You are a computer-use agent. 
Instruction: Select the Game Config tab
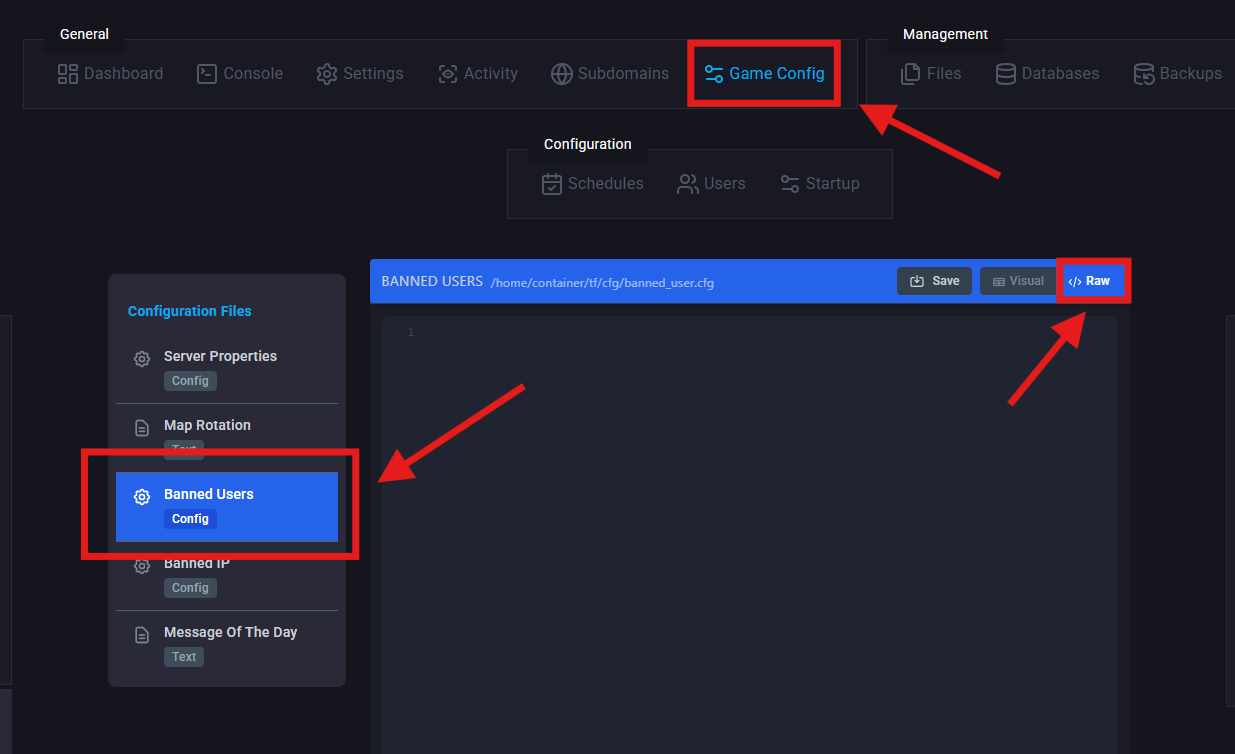764,73
